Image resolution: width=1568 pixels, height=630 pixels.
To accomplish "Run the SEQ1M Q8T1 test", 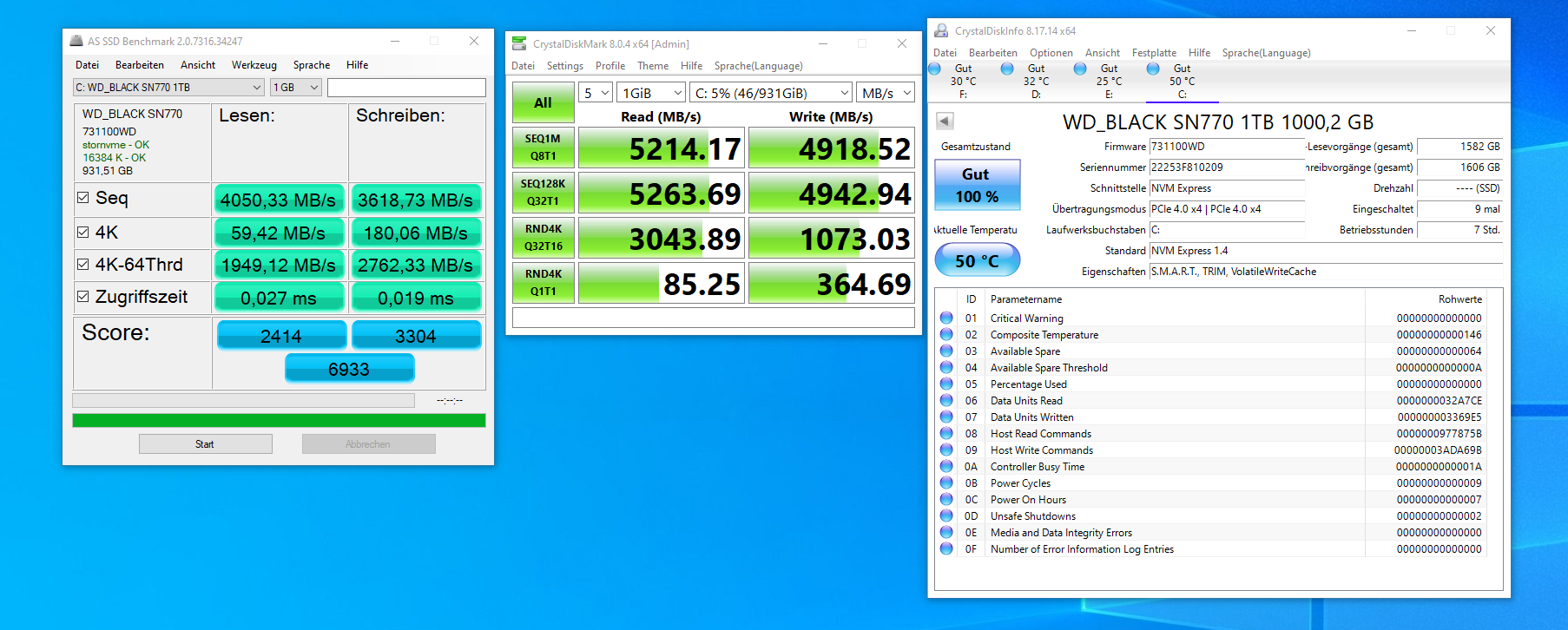I will coord(544,148).
